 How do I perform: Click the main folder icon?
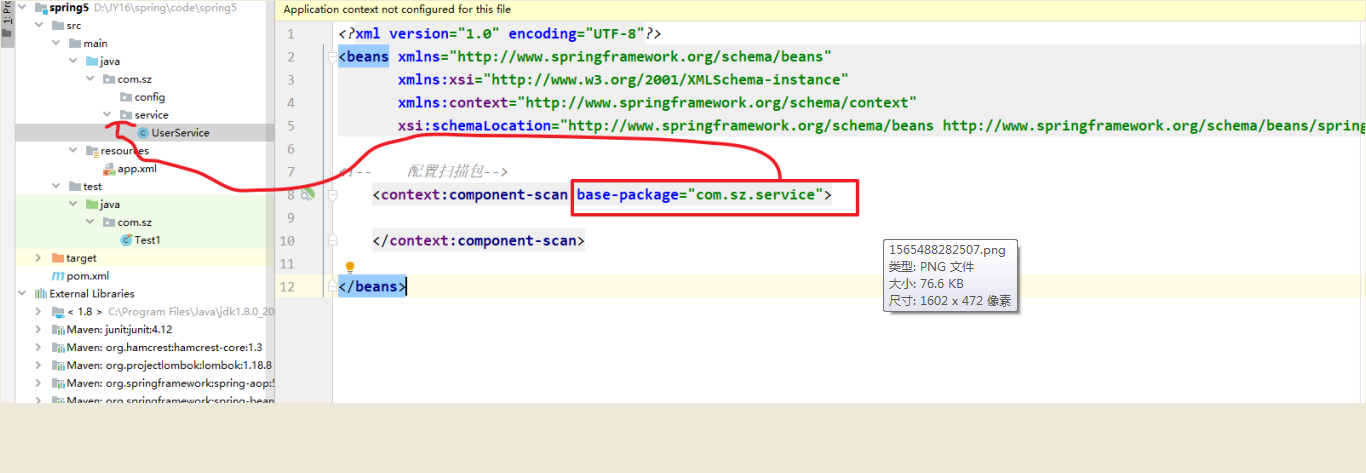click(x=74, y=44)
